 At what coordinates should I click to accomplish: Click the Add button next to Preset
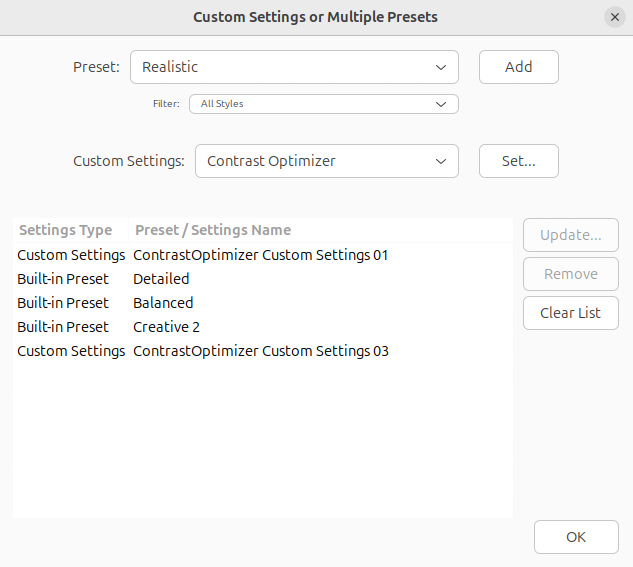[518, 67]
